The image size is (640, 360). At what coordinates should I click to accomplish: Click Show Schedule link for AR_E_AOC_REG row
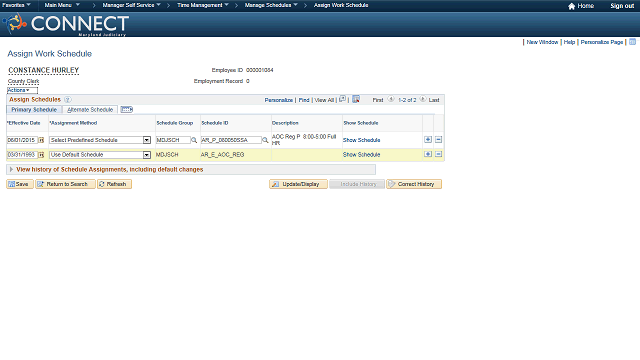coord(361,155)
